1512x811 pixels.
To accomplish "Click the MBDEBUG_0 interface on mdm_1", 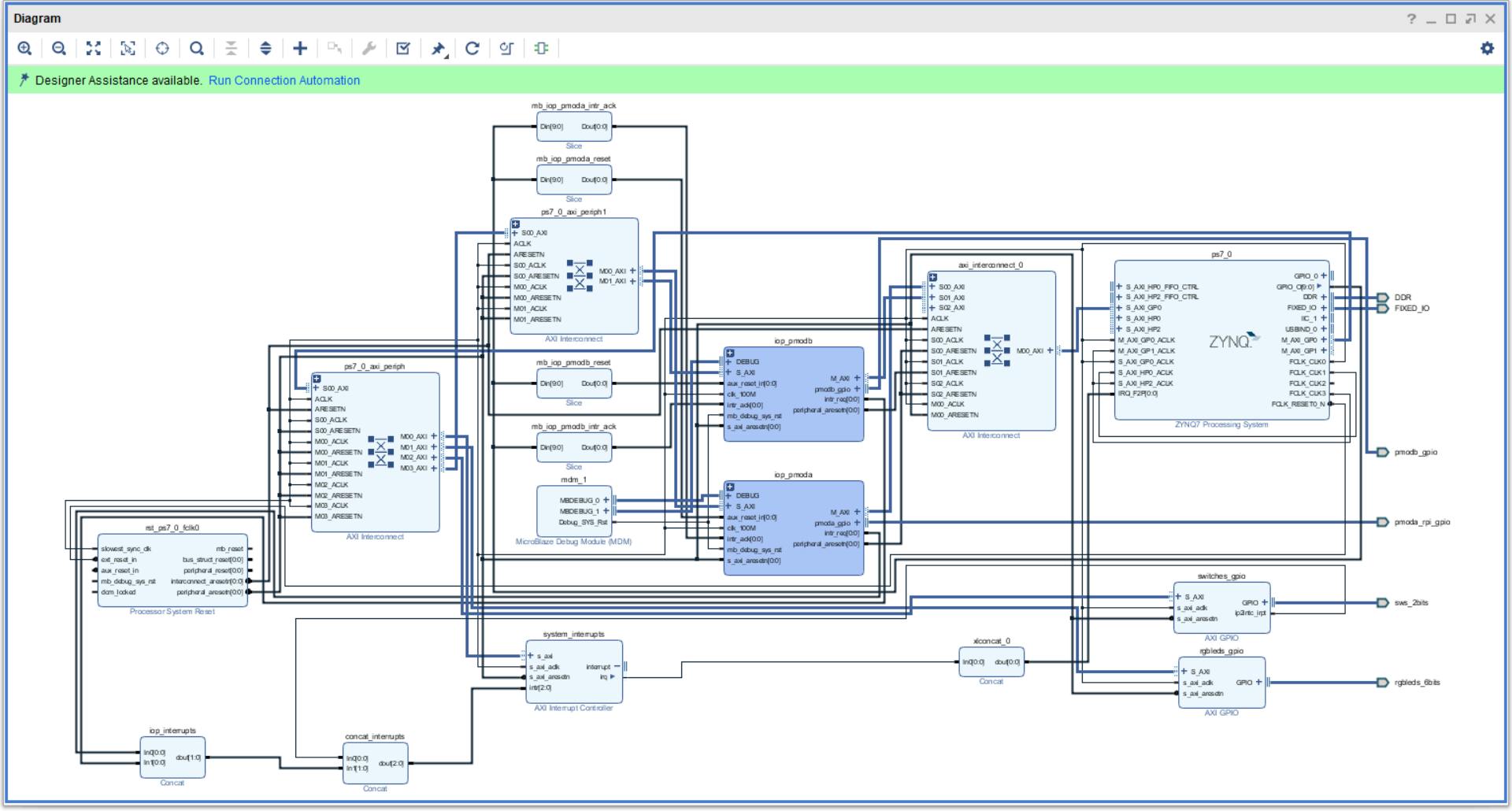I will point(584,501).
